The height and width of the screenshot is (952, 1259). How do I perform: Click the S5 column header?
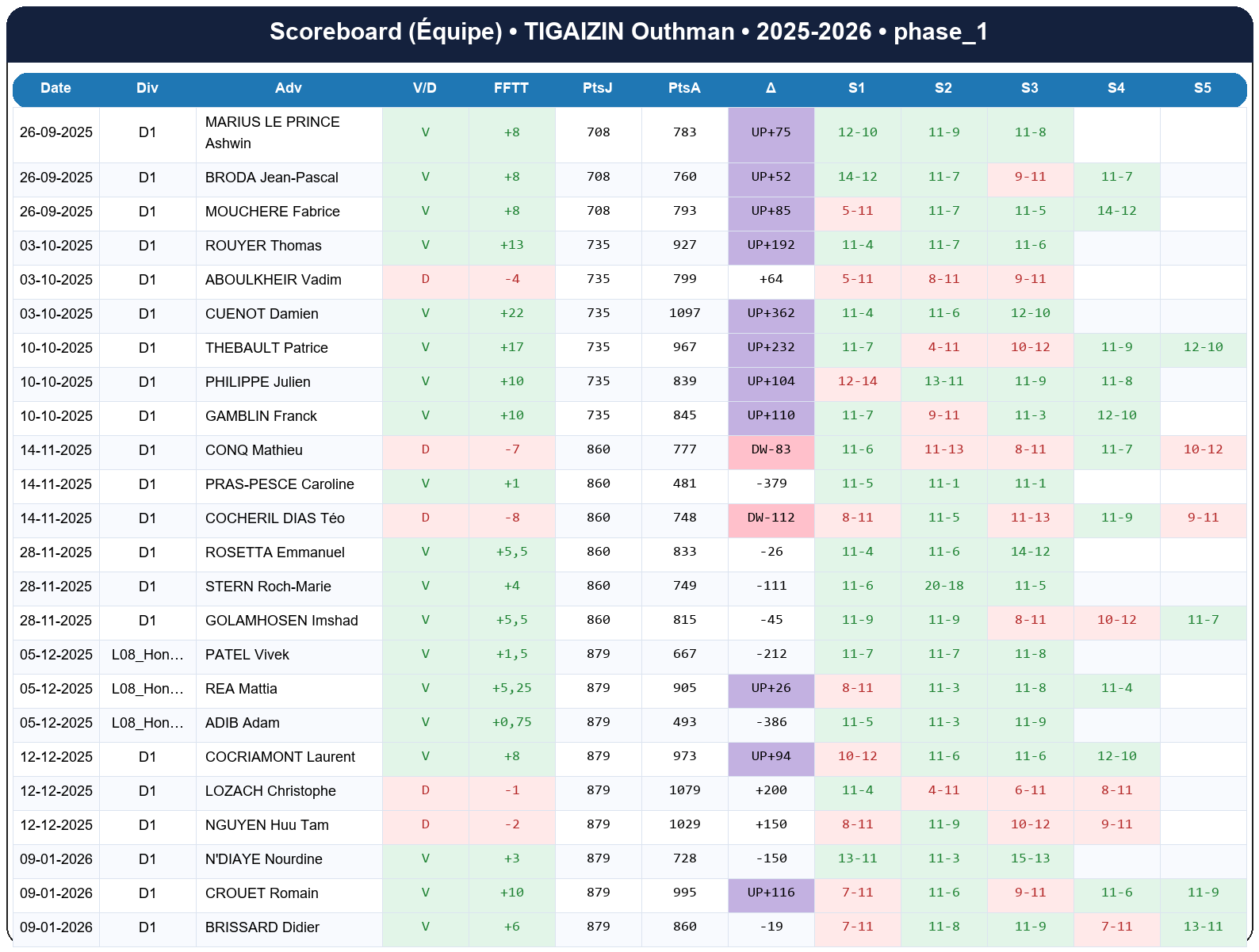click(1203, 88)
